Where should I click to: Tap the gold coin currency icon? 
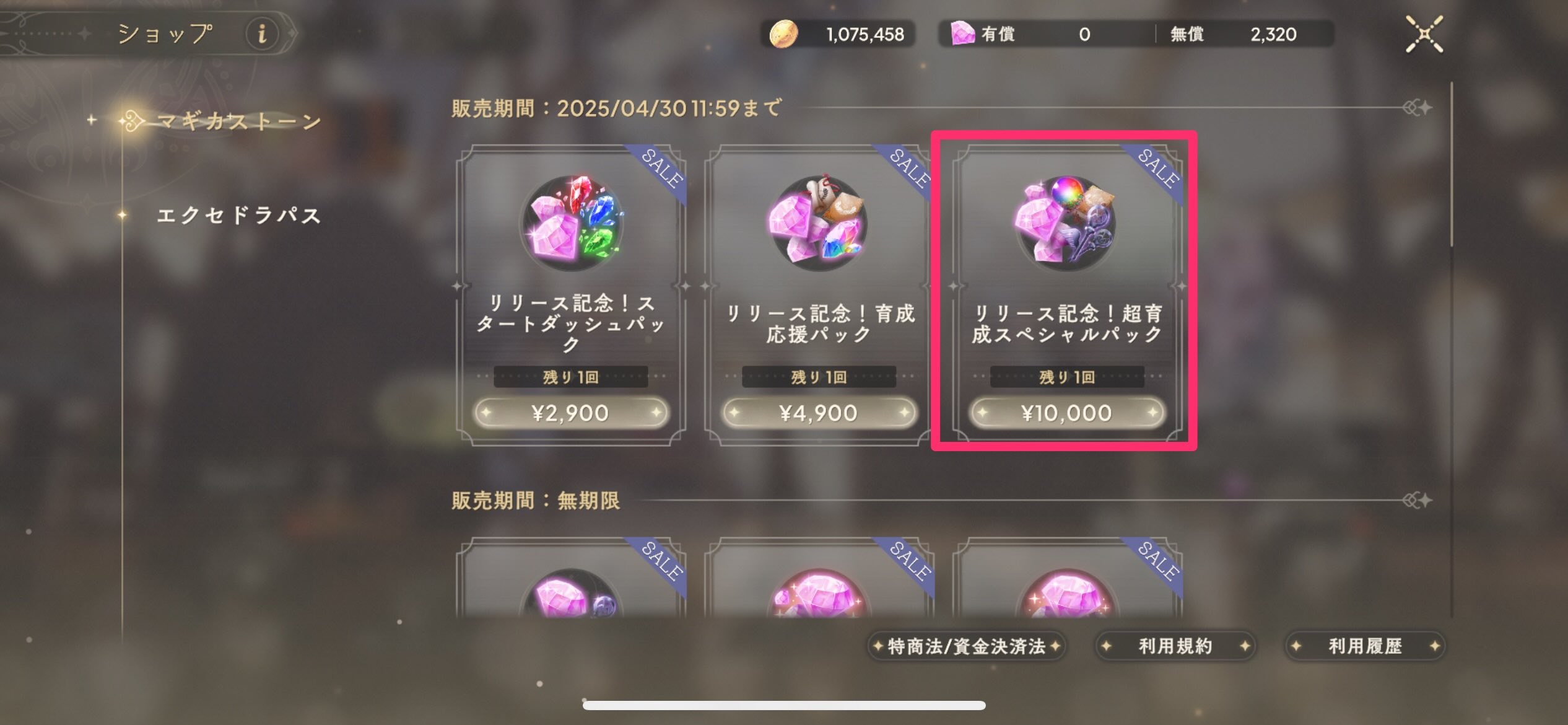tap(783, 34)
